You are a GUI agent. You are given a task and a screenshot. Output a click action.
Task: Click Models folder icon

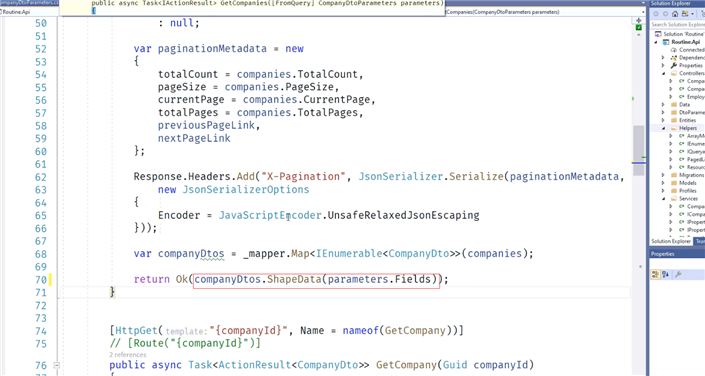click(674, 183)
